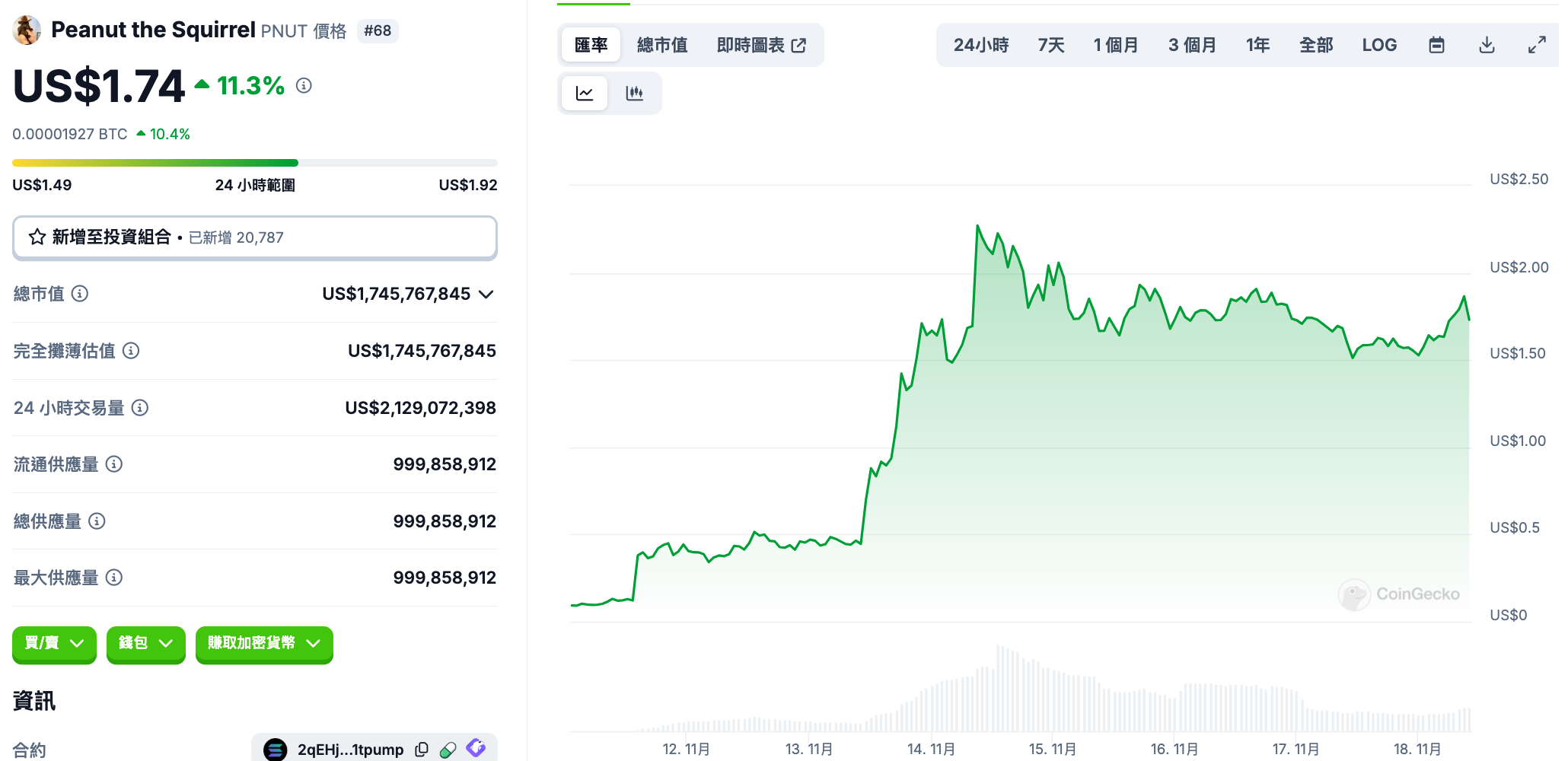Screen dimensions: 1568x761
Task: Expand the chart to fullscreen
Action: [x=1537, y=45]
